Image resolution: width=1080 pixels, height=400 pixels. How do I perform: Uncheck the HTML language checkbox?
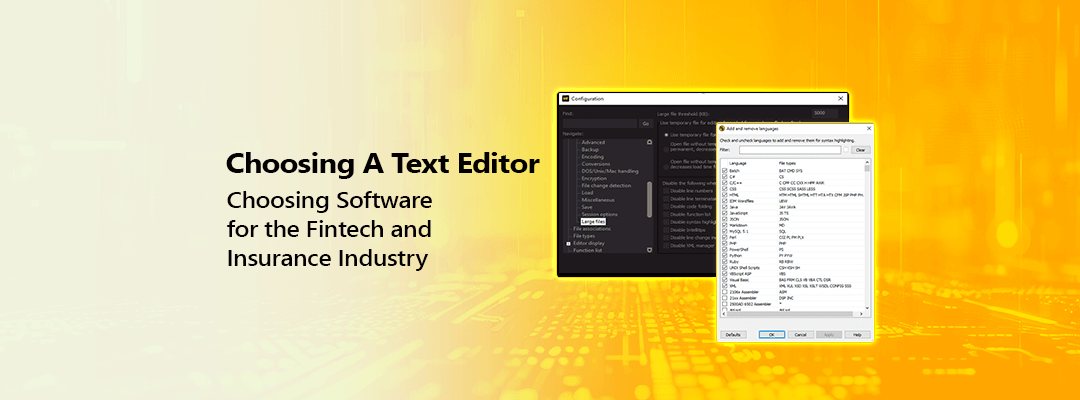click(x=725, y=195)
